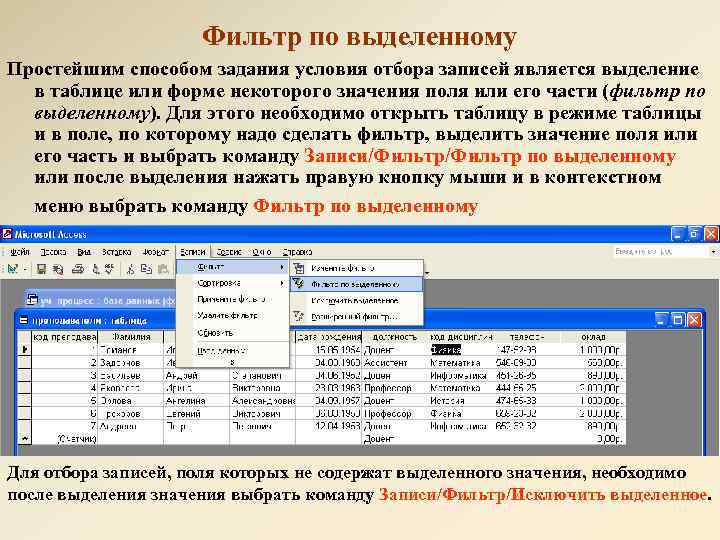720x540 pixels.
Task: Choose Ввод данных from the menu
Action: click(x=232, y=350)
